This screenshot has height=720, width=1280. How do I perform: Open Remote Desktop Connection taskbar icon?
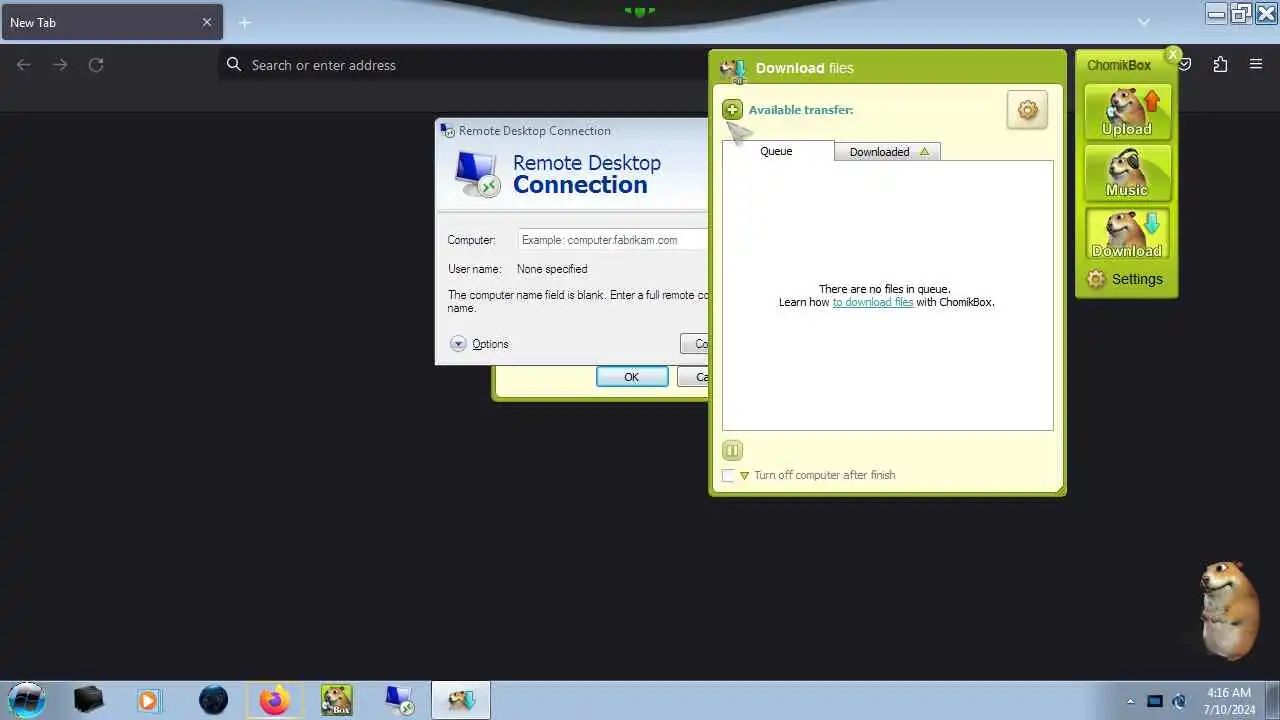[399, 700]
